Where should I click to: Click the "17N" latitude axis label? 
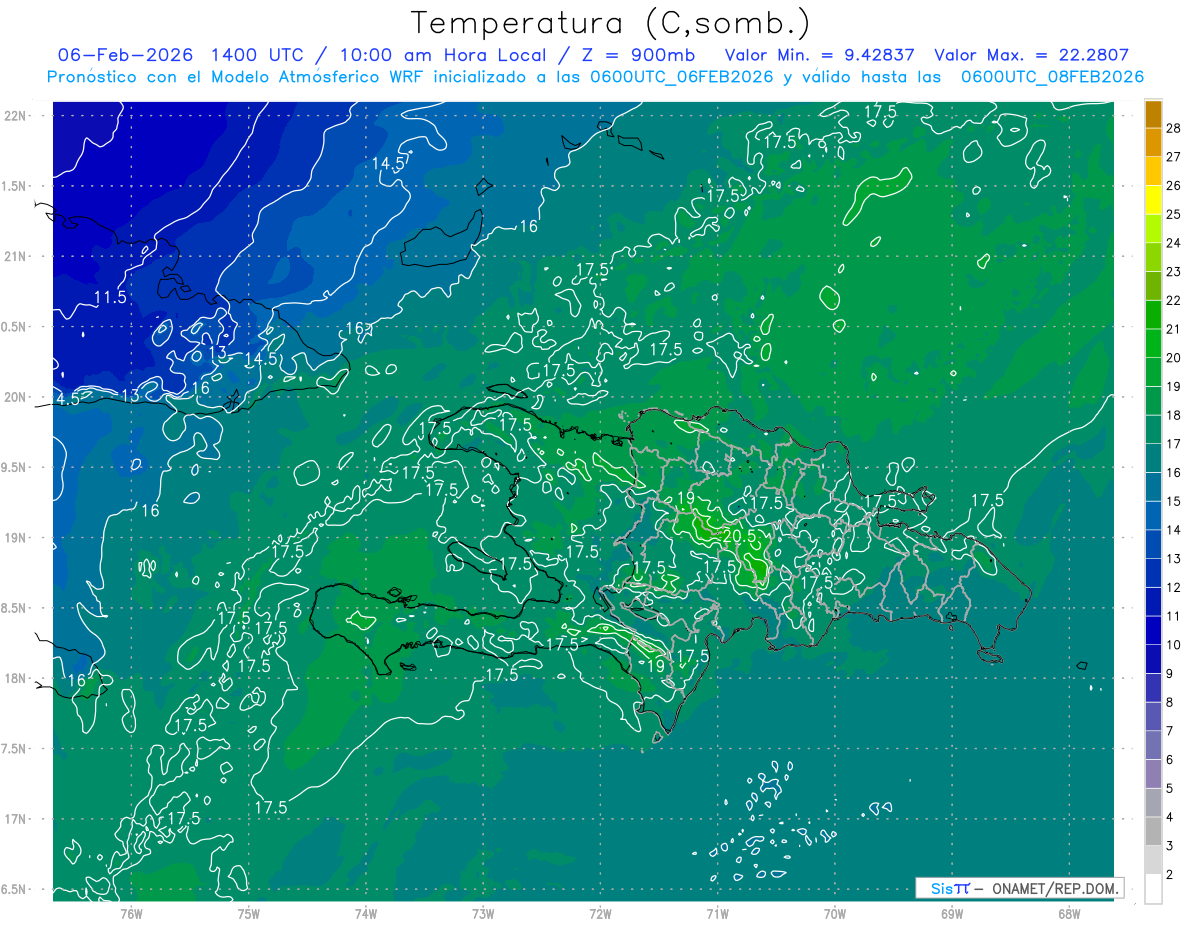14,819
